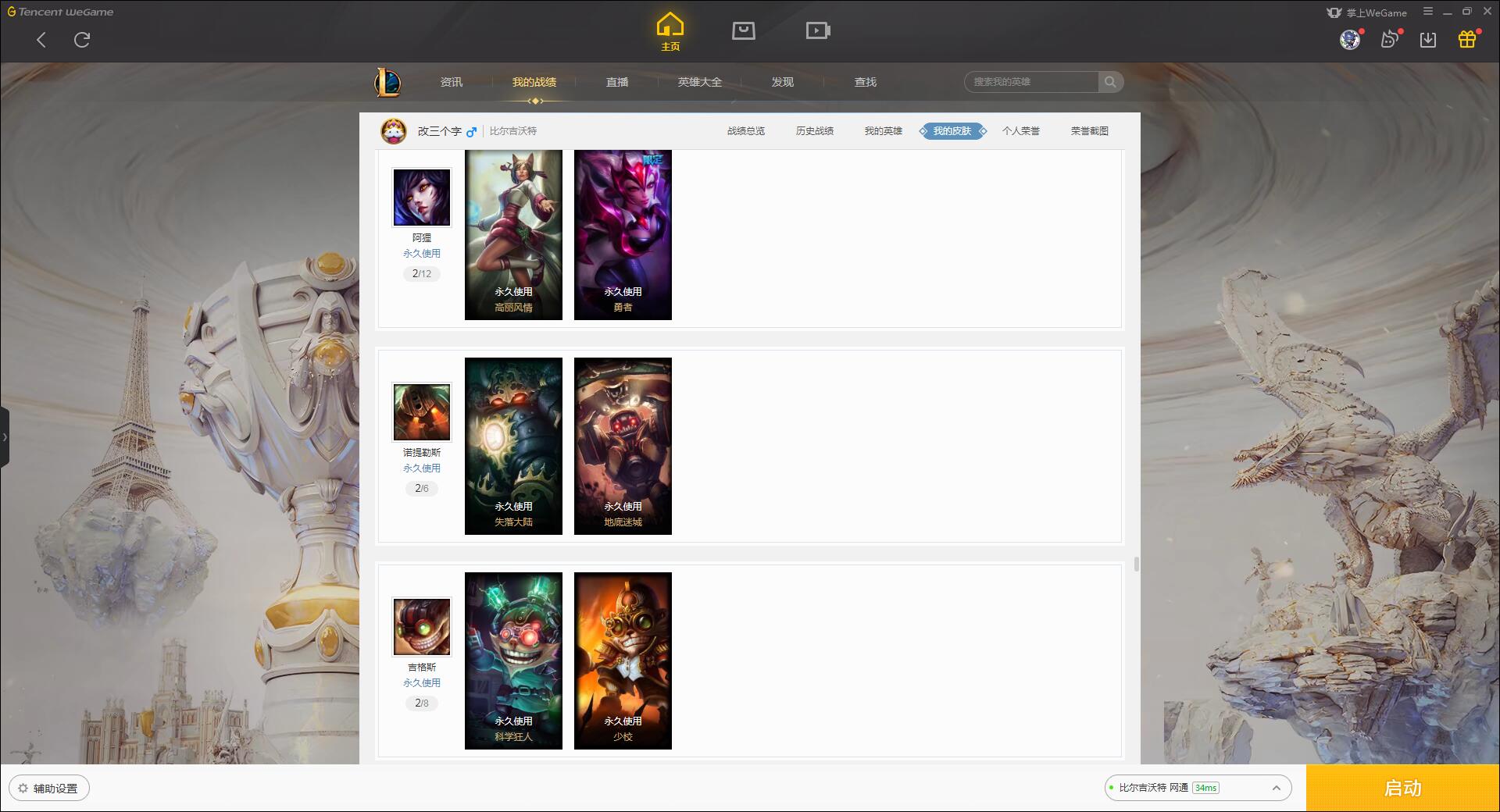1500x812 pixels.
Task: Open 少校 skin card
Action: click(x=623, y=661)
